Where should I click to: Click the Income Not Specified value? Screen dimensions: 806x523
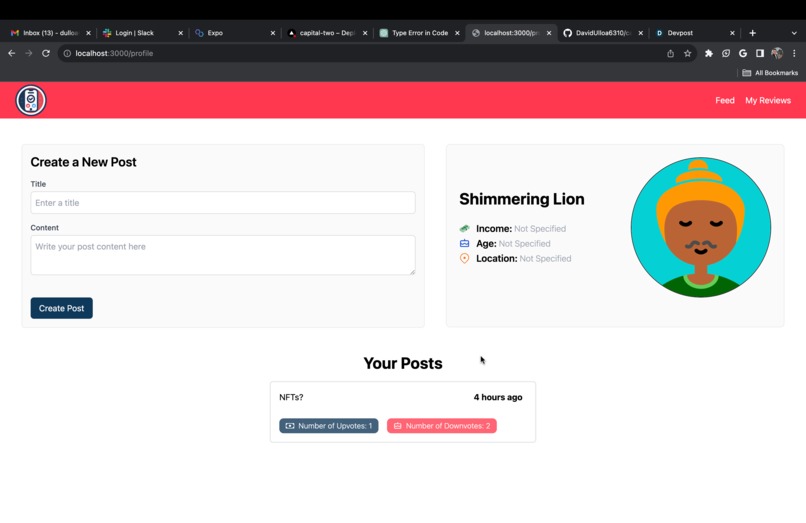540,228
